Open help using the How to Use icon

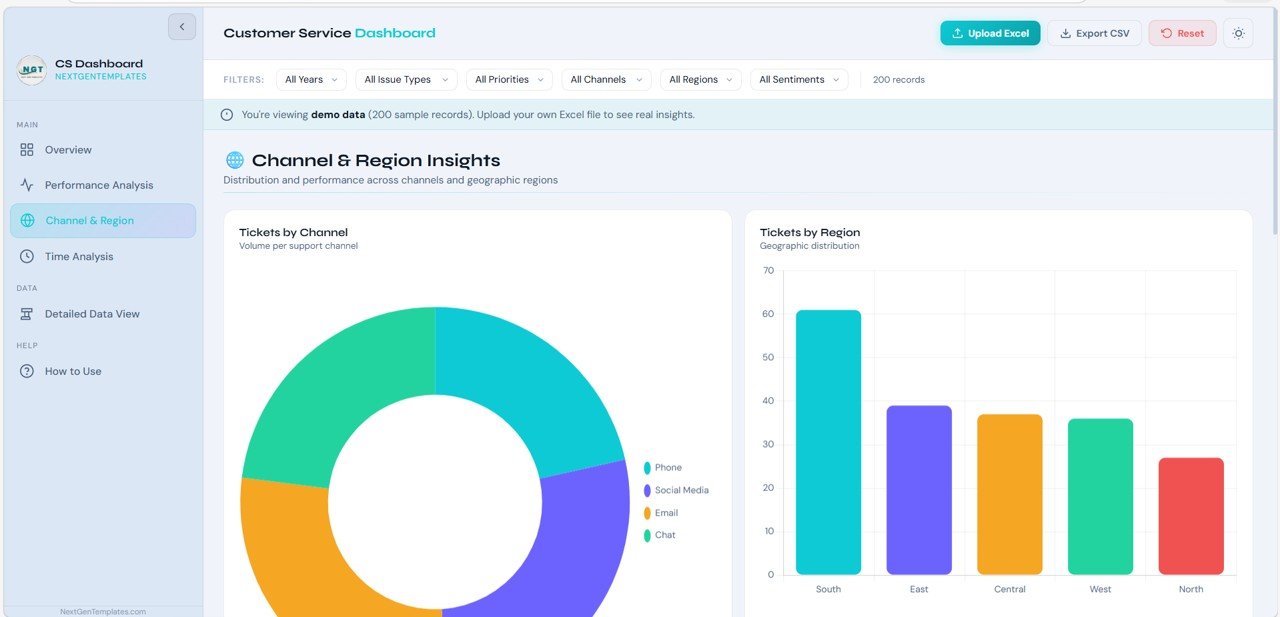(28, 370)
